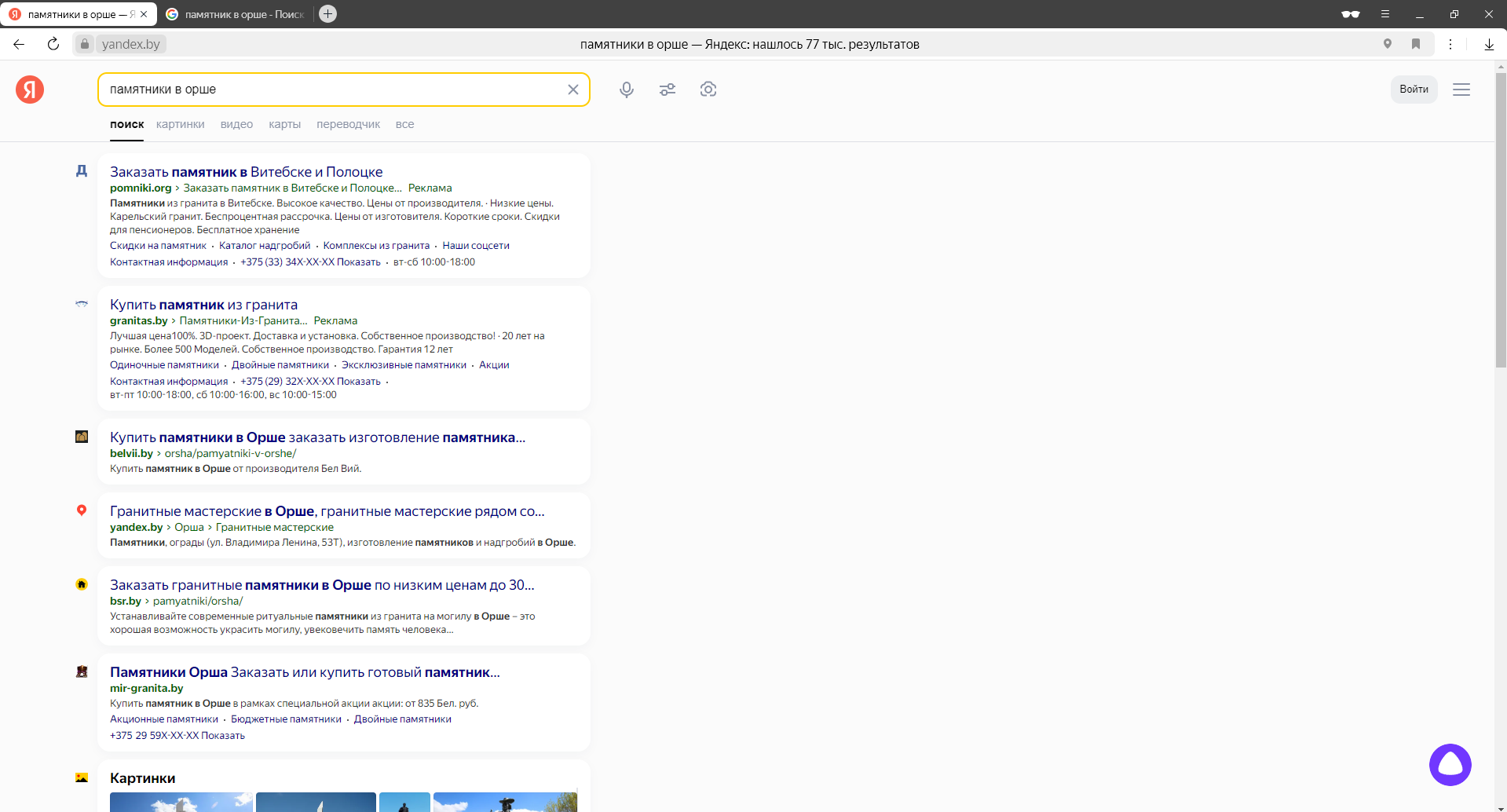Click the yandex.by address bar domain

[131, 44]
